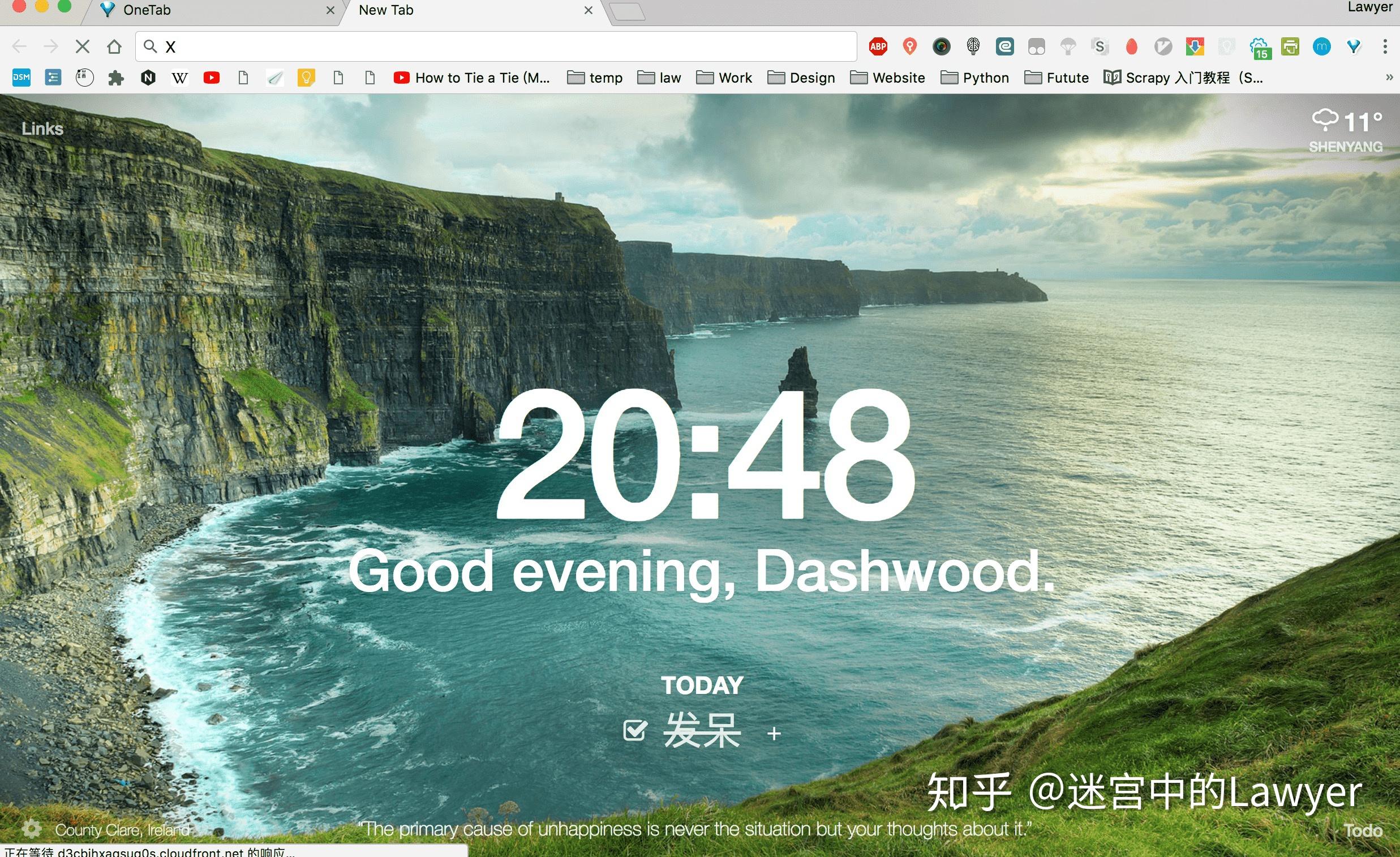Stop page loading with X button
Screen dimensions: 1400x857
(x=83, y=46)
